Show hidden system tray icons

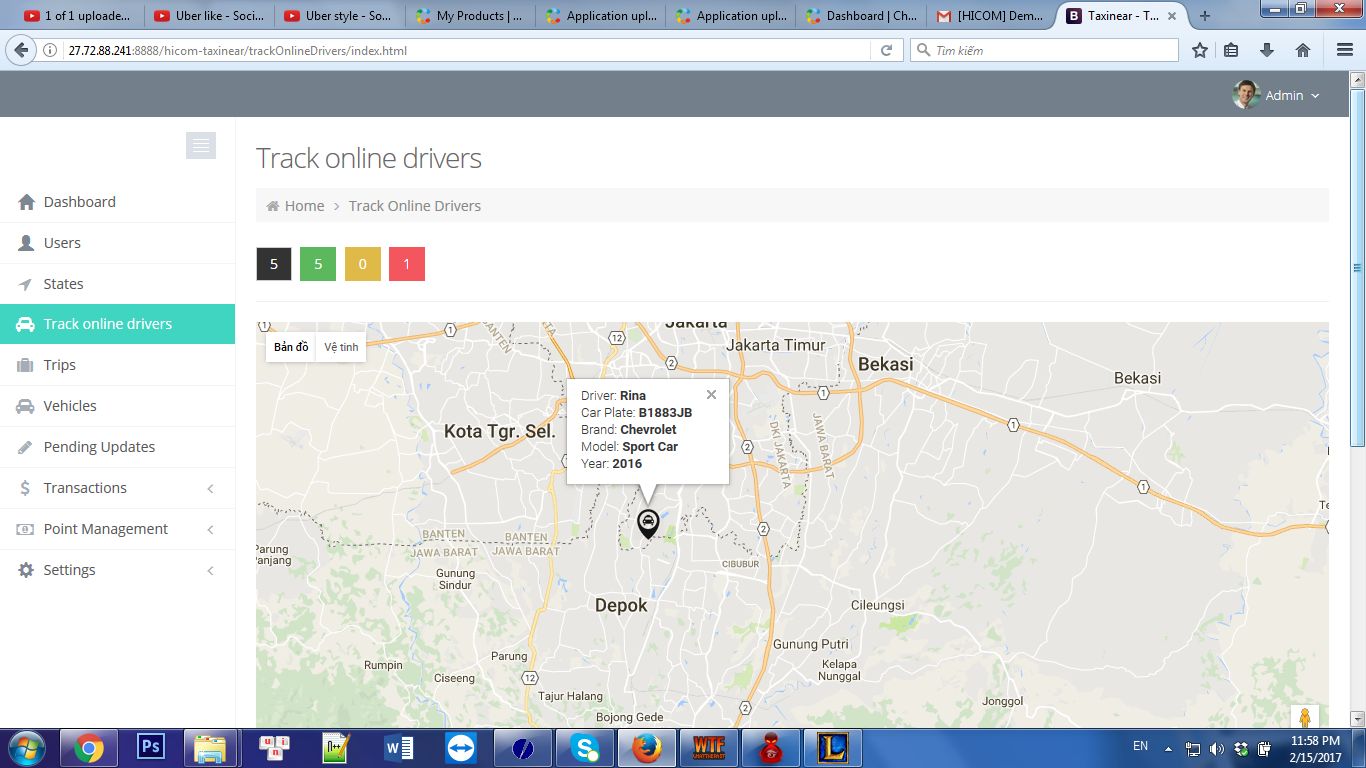[x=1167, y=748]
